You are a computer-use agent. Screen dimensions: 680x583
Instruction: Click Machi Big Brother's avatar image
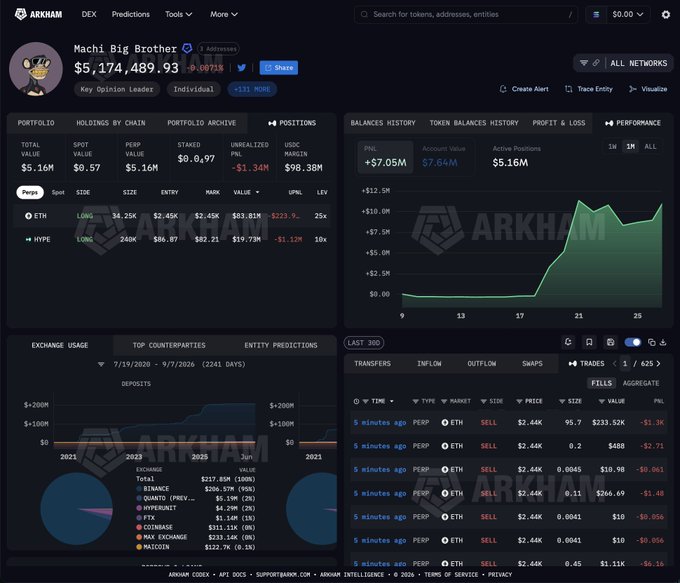[x=36, y=69]
